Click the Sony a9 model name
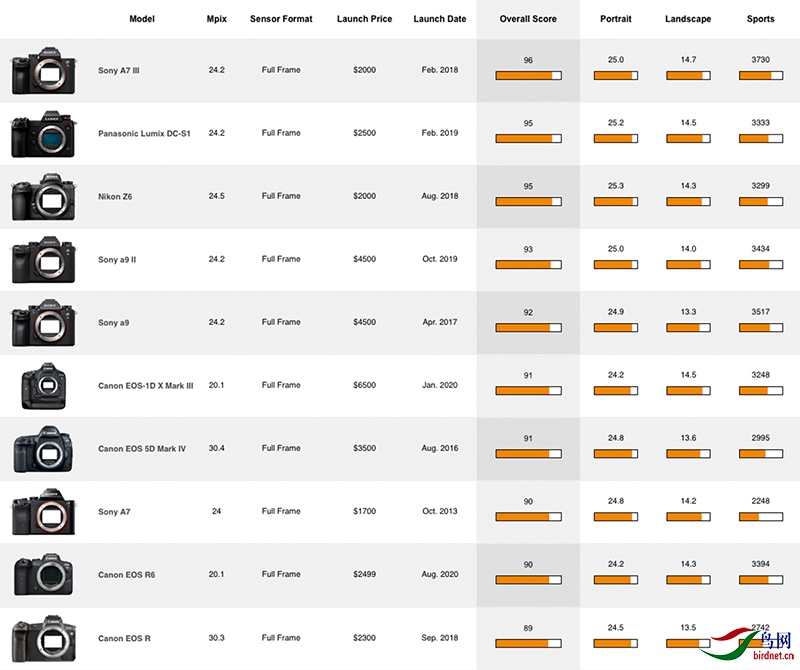Viewport: 800px width, 670px height. 114,323
